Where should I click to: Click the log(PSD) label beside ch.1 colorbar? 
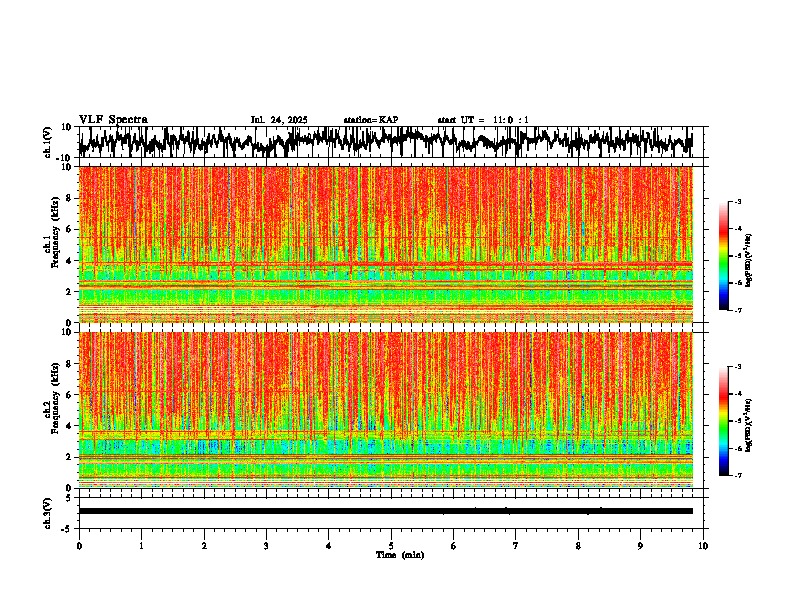748,261
